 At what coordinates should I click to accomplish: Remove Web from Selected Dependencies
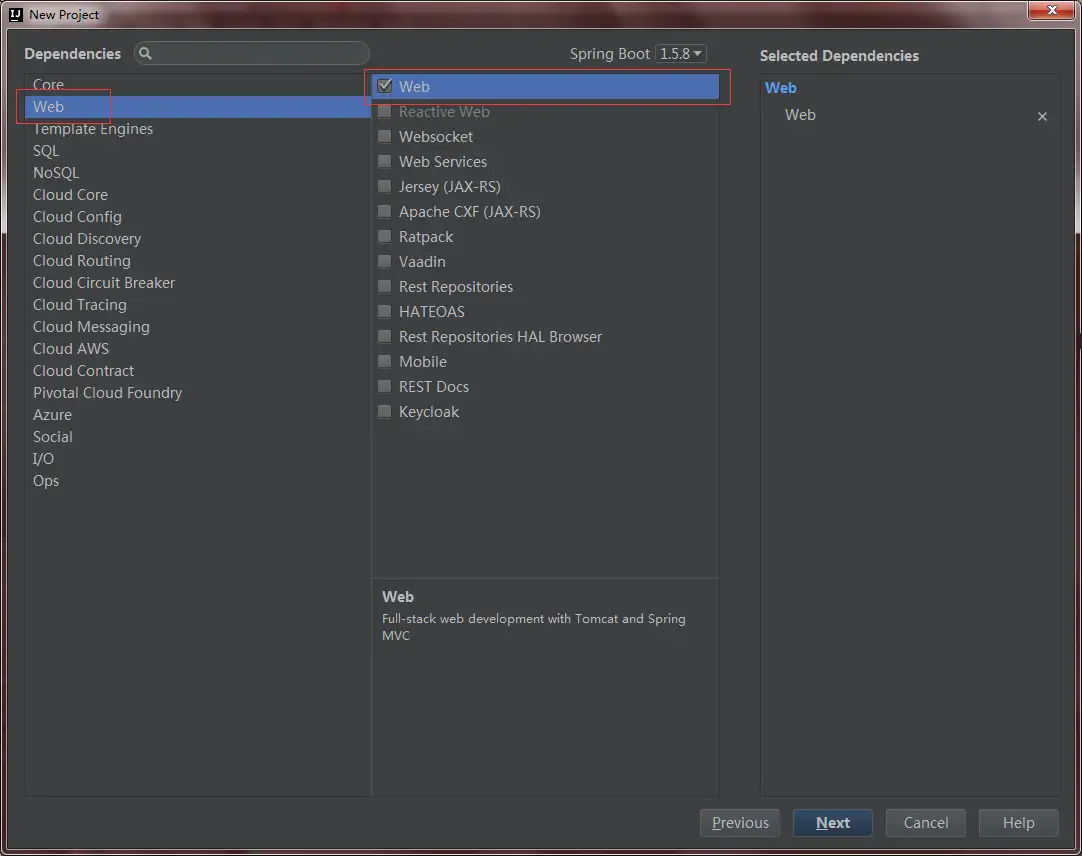coord(1042,116)
